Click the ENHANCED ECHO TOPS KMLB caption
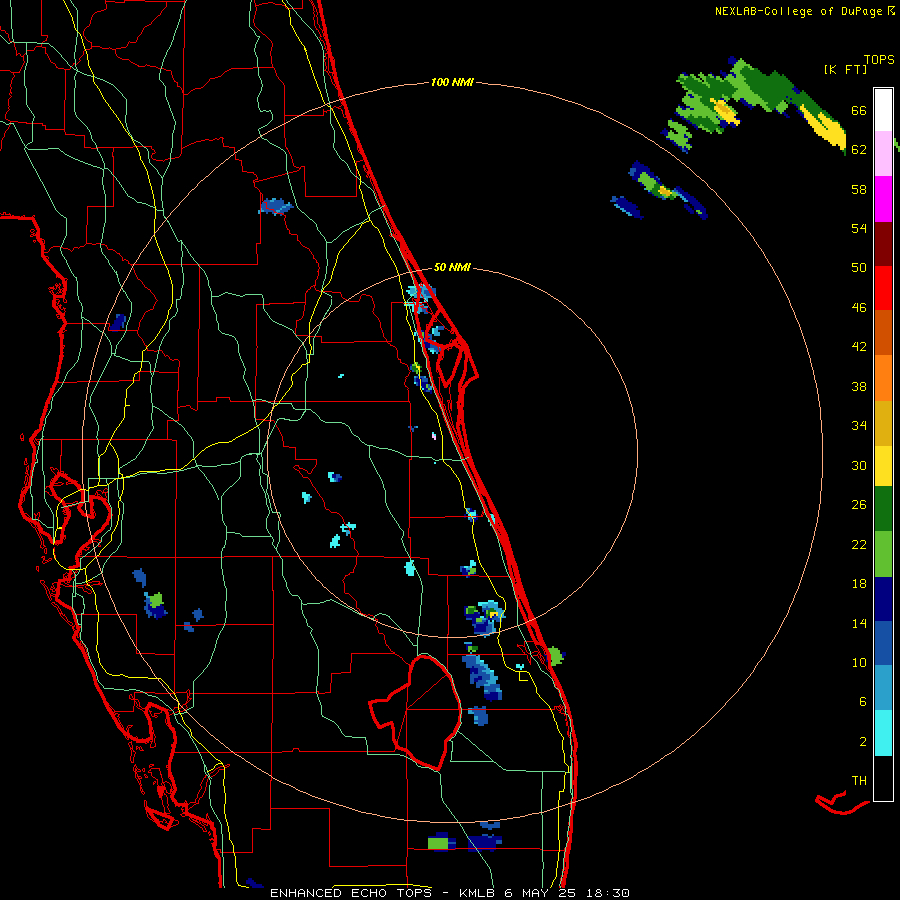The width and height of the screenshot is (900, 900). 449,893
